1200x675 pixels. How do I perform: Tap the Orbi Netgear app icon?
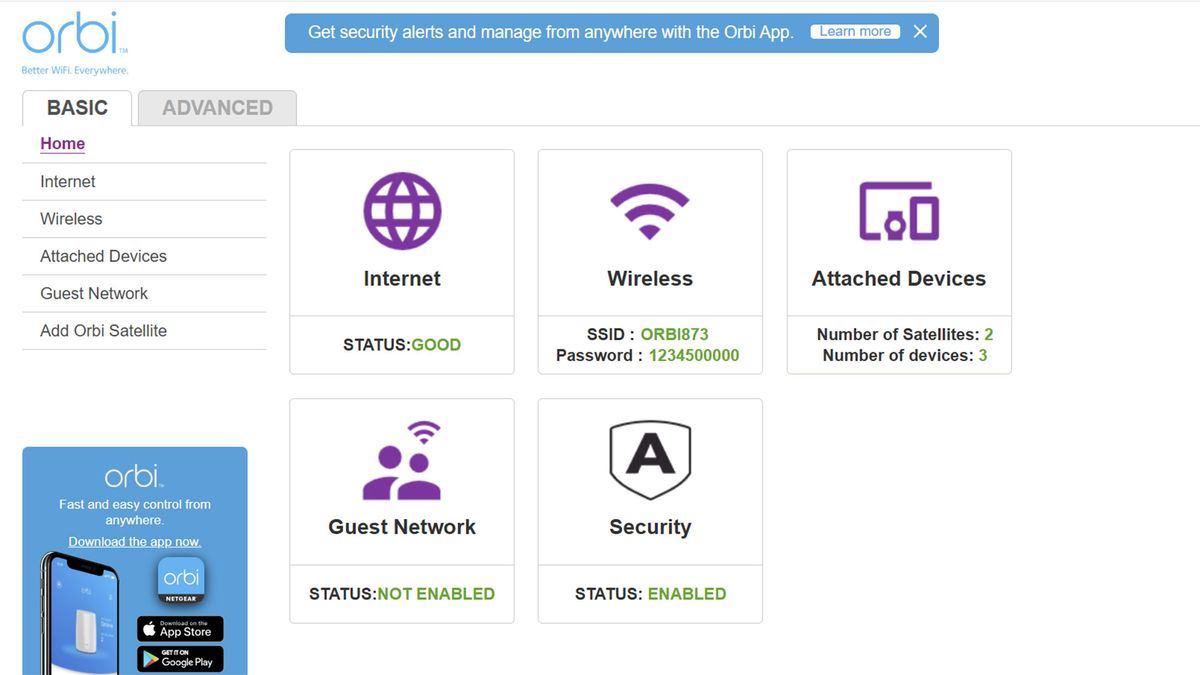[181, 581]
